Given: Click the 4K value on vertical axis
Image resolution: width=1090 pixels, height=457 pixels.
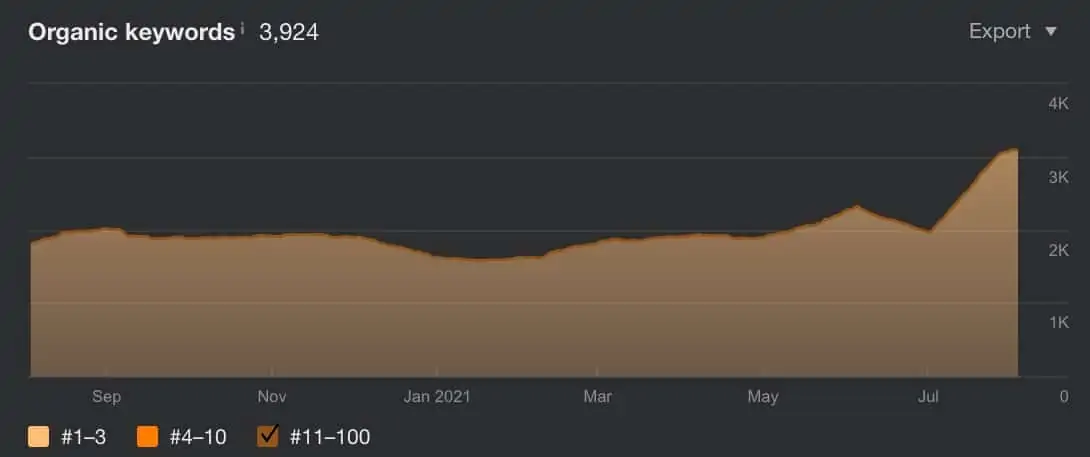Looking at the screenshot, I should (x=1058, y=104).
